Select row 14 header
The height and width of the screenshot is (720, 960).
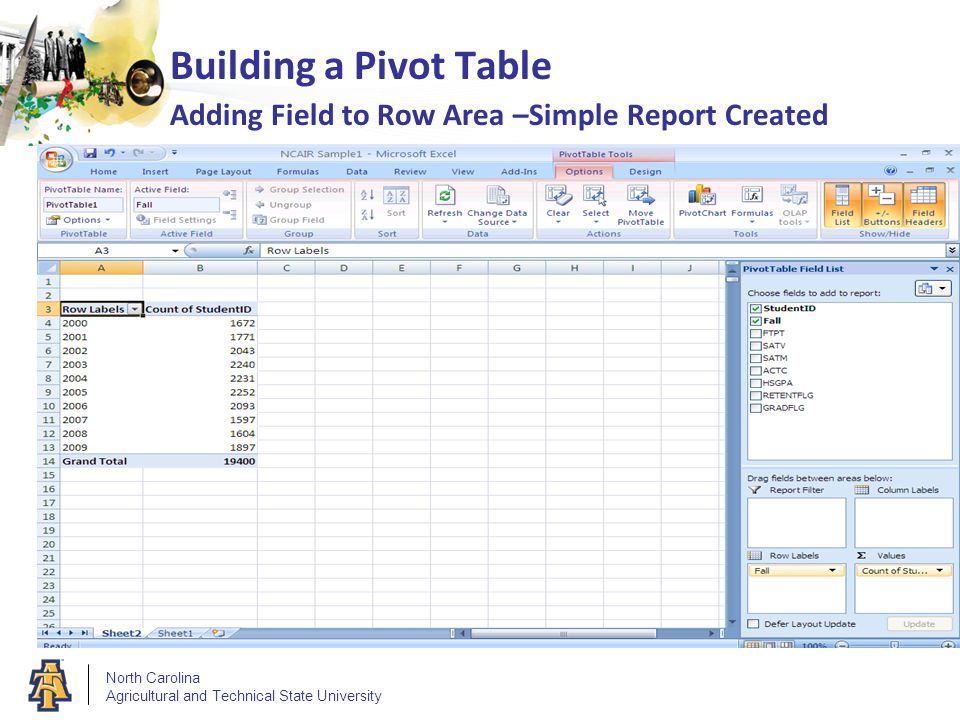[x=49, y=462]
